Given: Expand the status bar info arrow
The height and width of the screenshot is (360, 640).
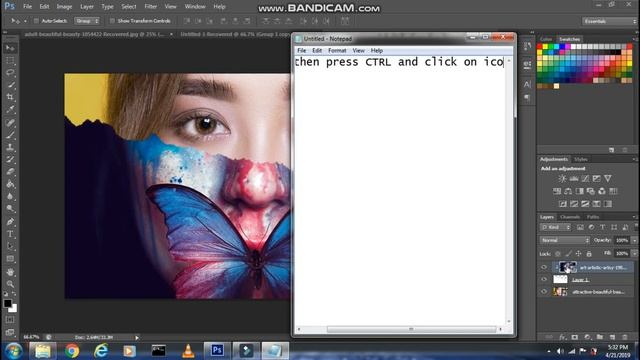Looking at the screenshot, I should click(x=137, y=338).
